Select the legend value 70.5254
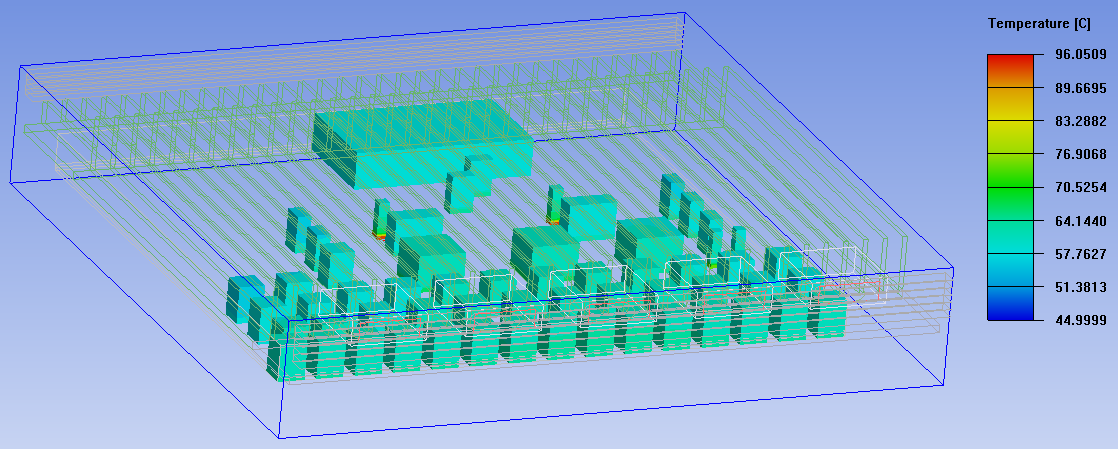Viewport: 1118px width, 449px height. click(x=1080, y=187)
